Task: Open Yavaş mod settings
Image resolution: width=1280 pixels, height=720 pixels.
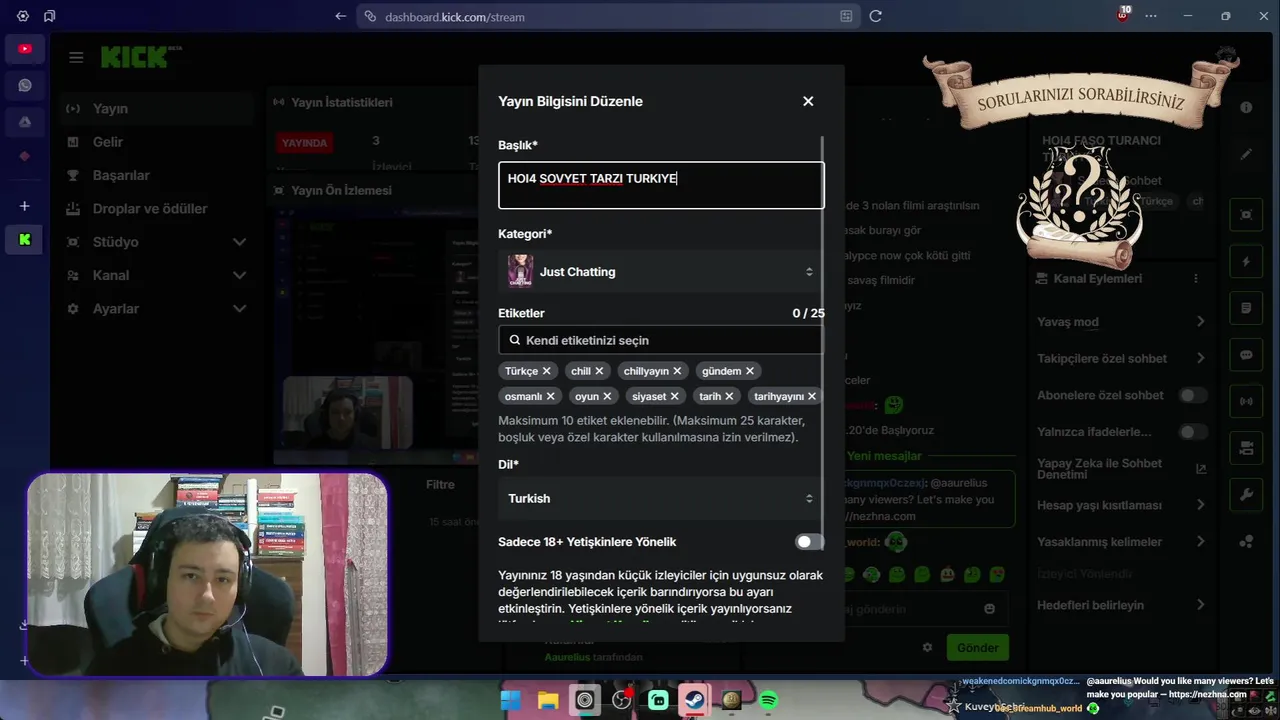Action: [x=1122, y=322]
